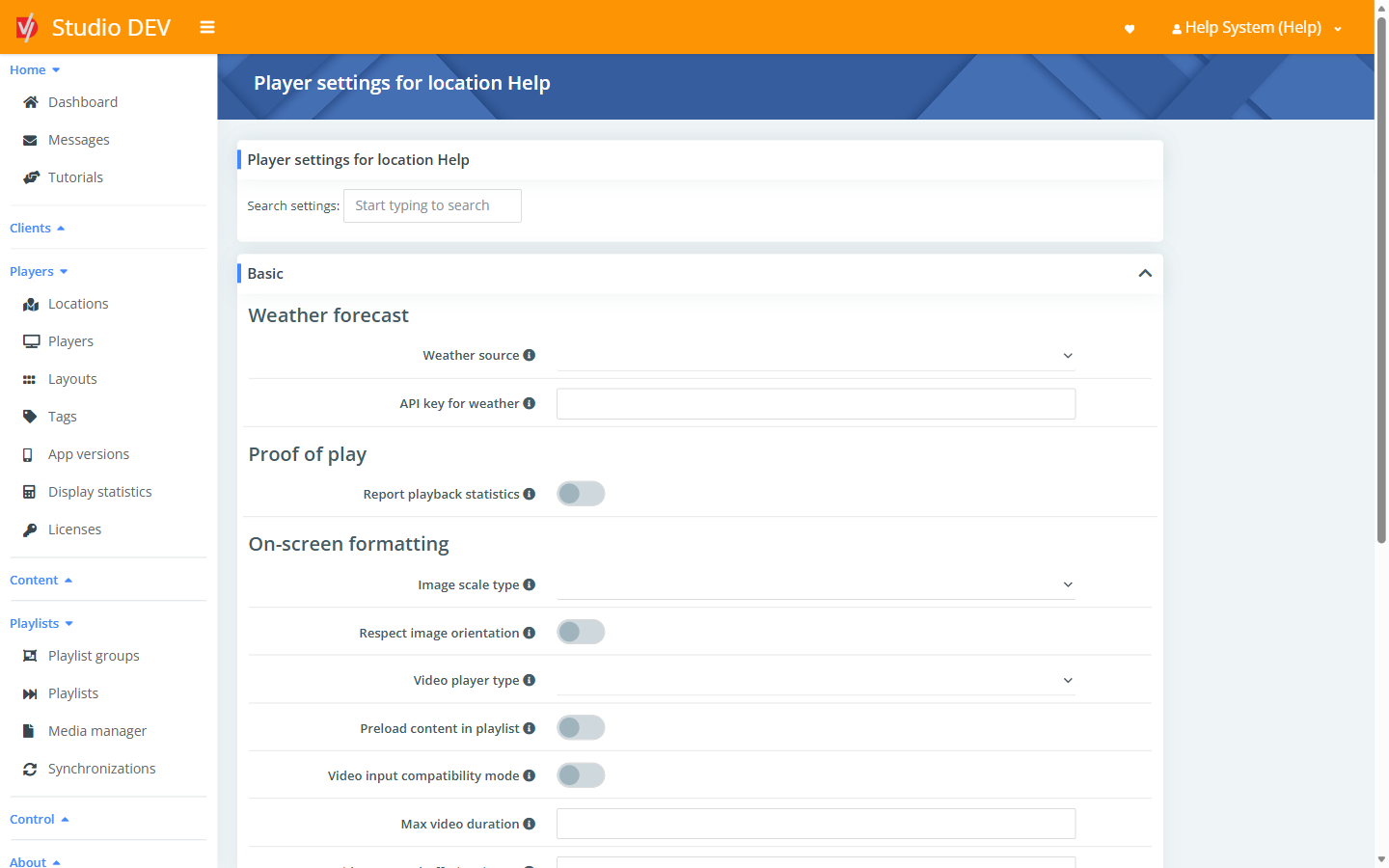Show info for Max video duration
1389x868 pixels.
(x=529, y=824)
